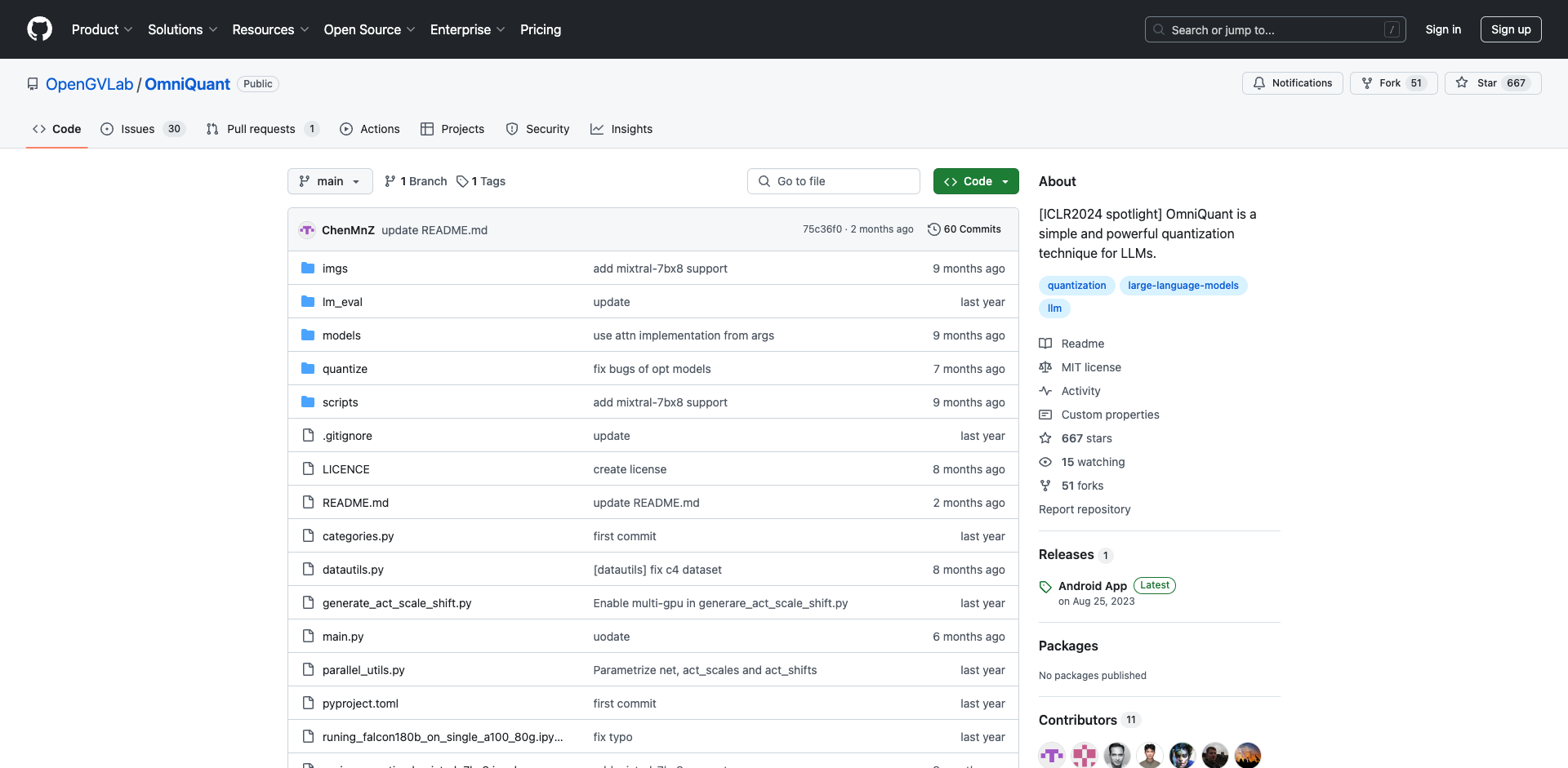Screen dimensions: 1568x768
Task: Click the Sign up button
Action: (1511, 29)
